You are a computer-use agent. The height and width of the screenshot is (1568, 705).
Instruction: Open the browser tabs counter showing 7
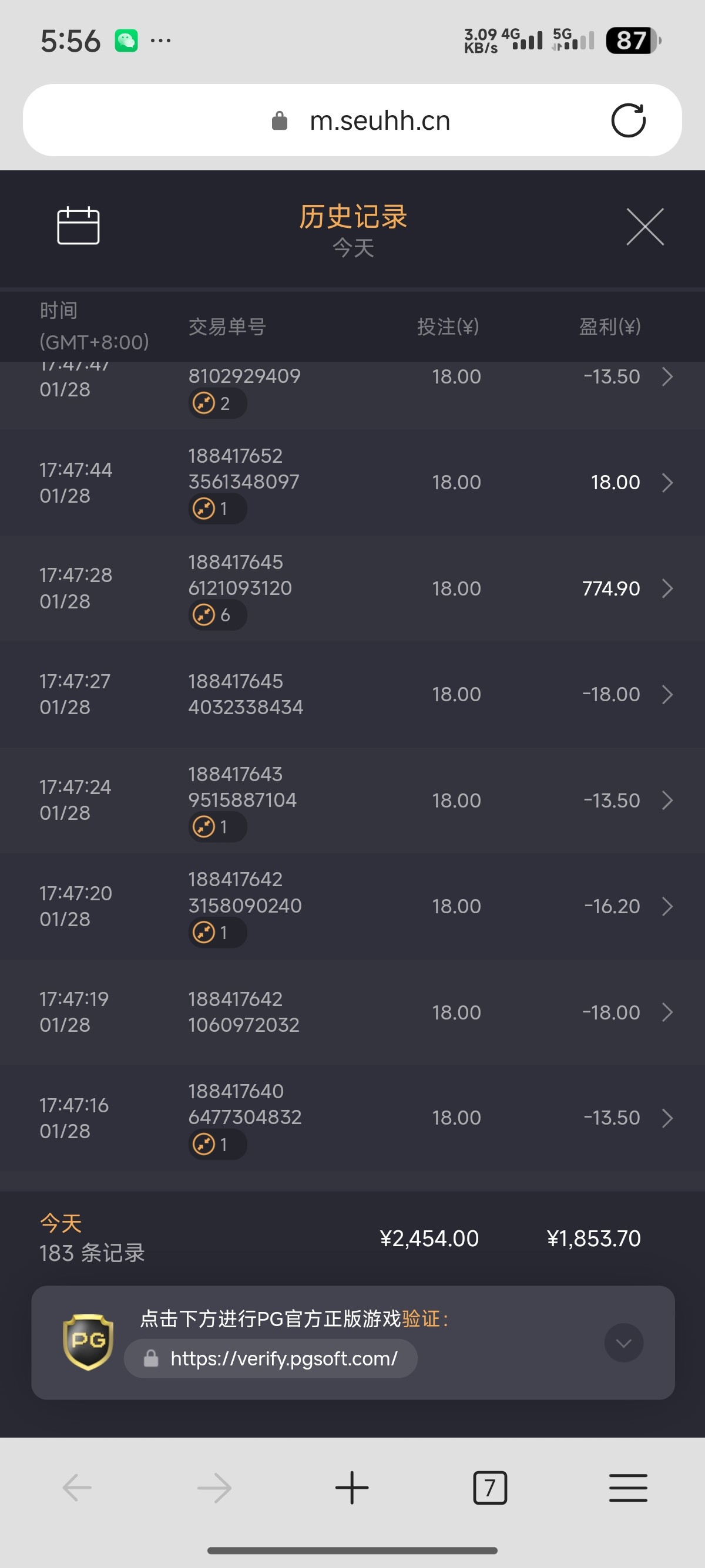(489, 1488)
